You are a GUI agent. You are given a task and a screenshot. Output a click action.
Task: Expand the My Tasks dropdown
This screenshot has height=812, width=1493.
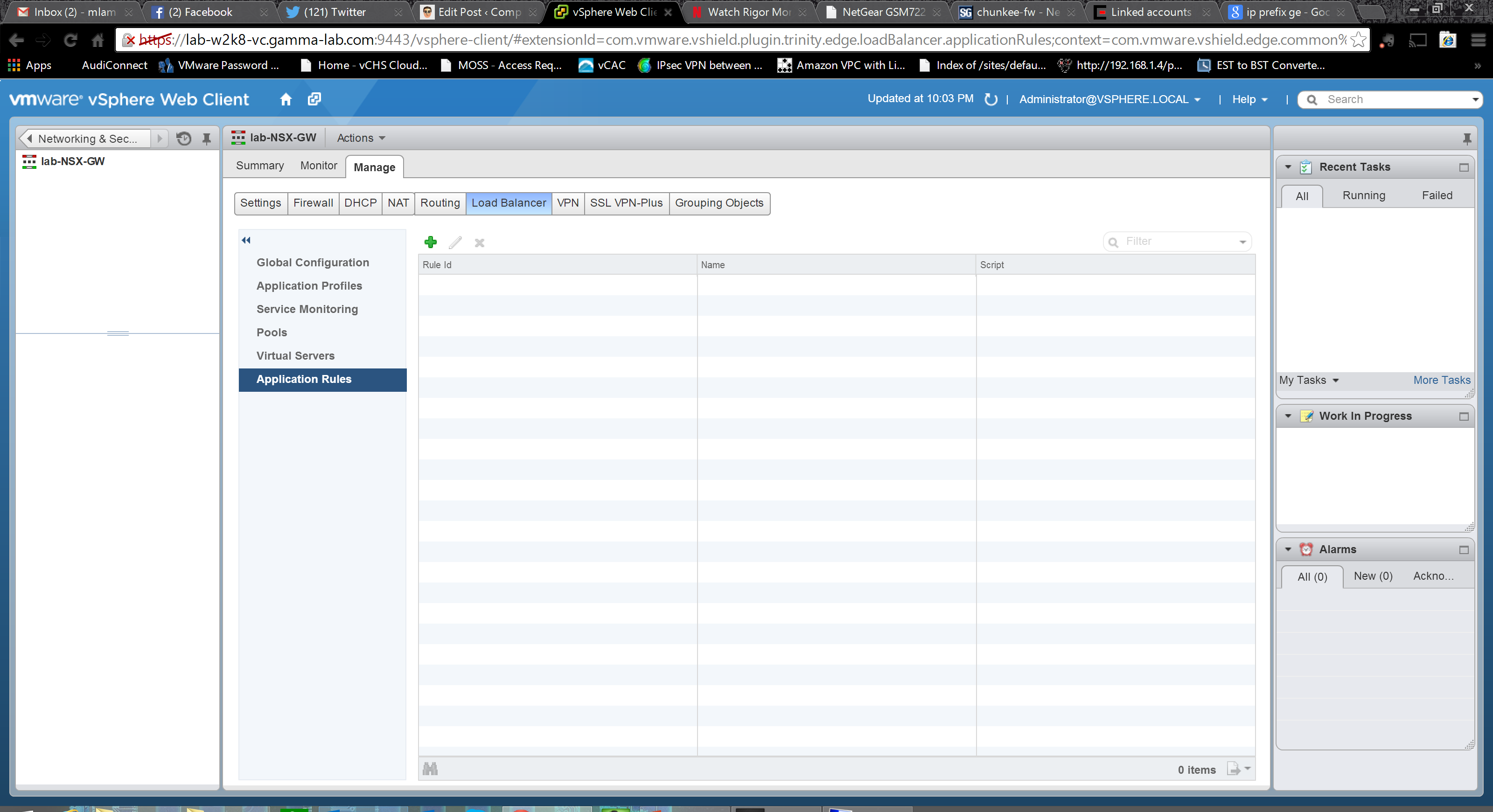click(1309, 380)
